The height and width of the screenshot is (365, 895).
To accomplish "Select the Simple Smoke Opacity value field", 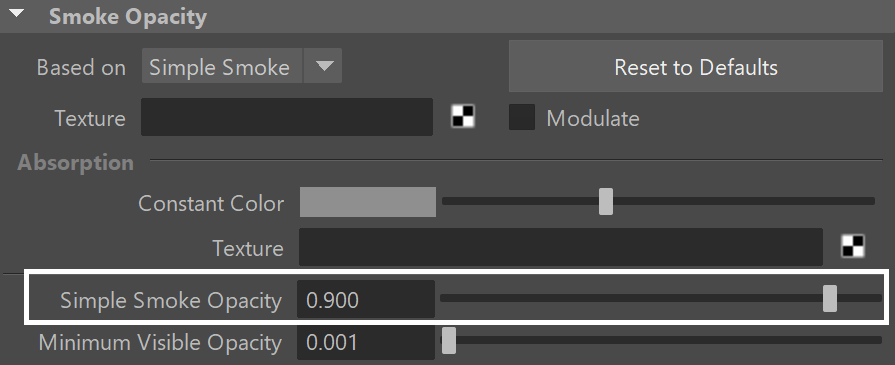I will [366, 299].
